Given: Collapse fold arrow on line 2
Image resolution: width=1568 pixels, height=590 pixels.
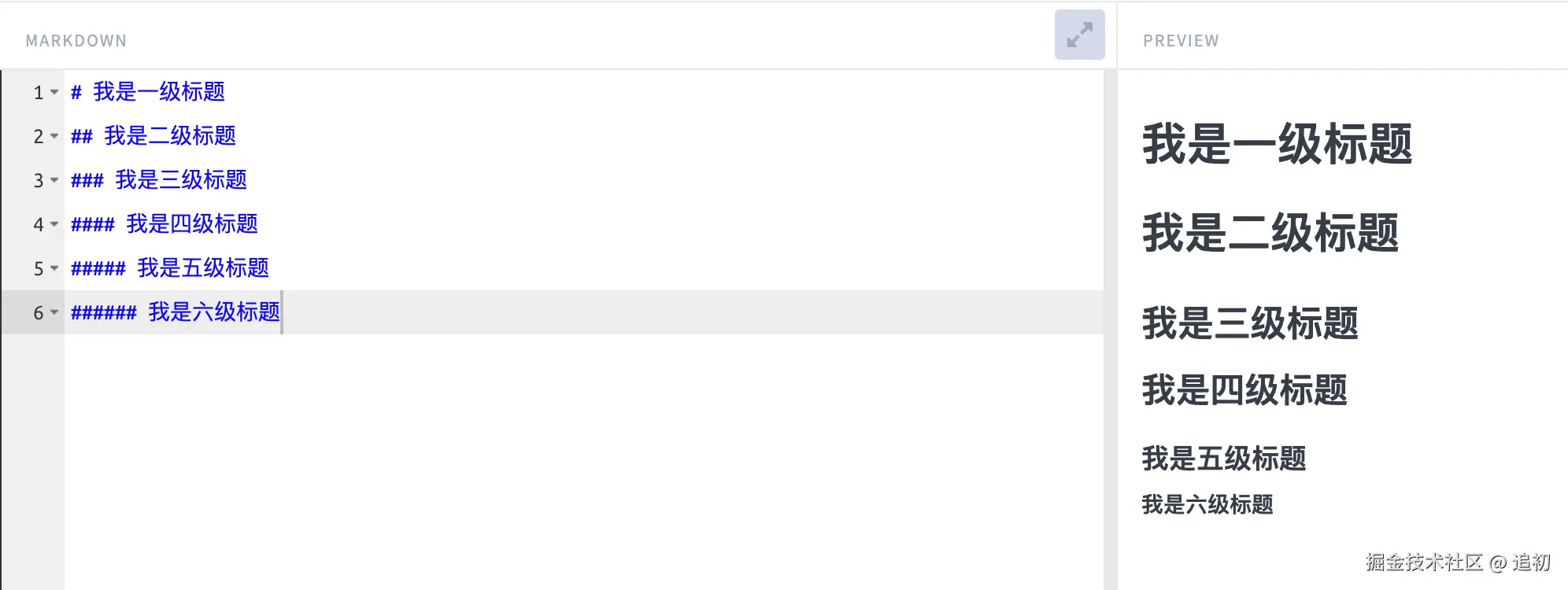Looking at the screenshot, I should (x=54, y=136).
